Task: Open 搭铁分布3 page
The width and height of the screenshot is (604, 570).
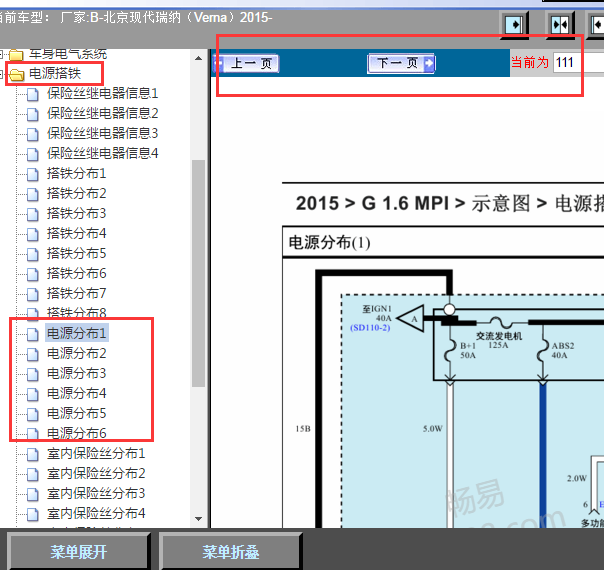Action: [x=76, y=213]
